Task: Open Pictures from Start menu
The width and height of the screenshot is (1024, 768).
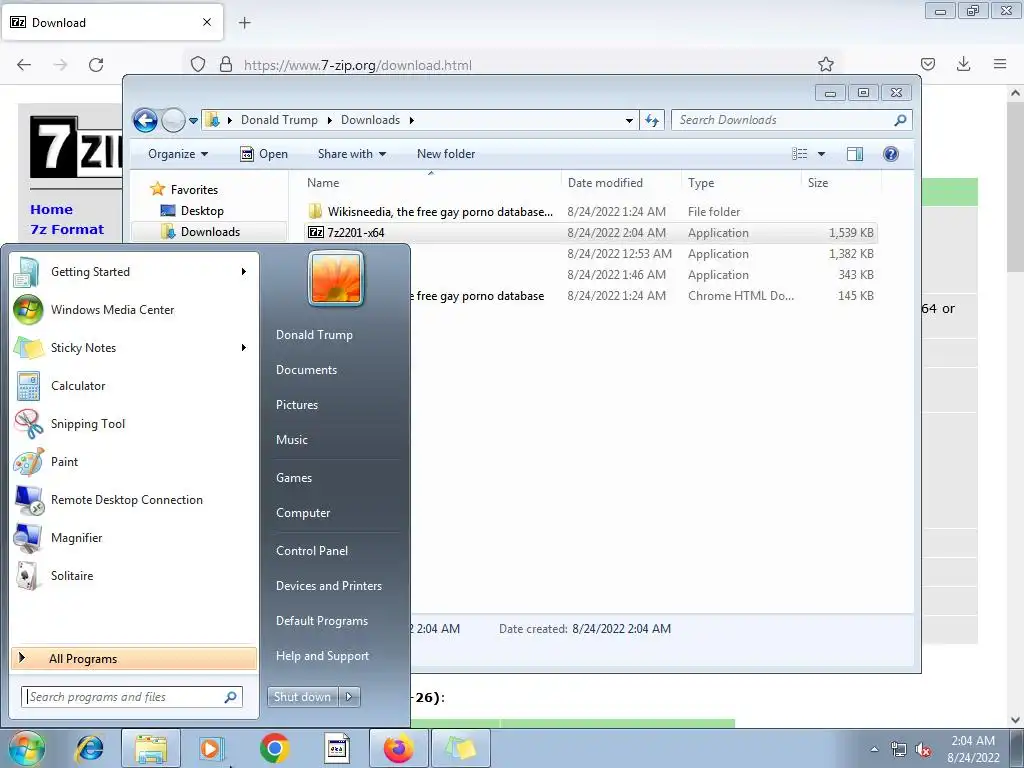Action: 296,405
